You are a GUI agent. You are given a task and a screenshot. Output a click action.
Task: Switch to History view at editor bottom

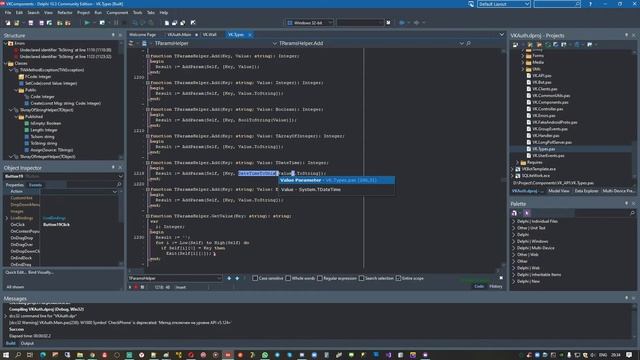pyautogui.click(x=496, y=287)
